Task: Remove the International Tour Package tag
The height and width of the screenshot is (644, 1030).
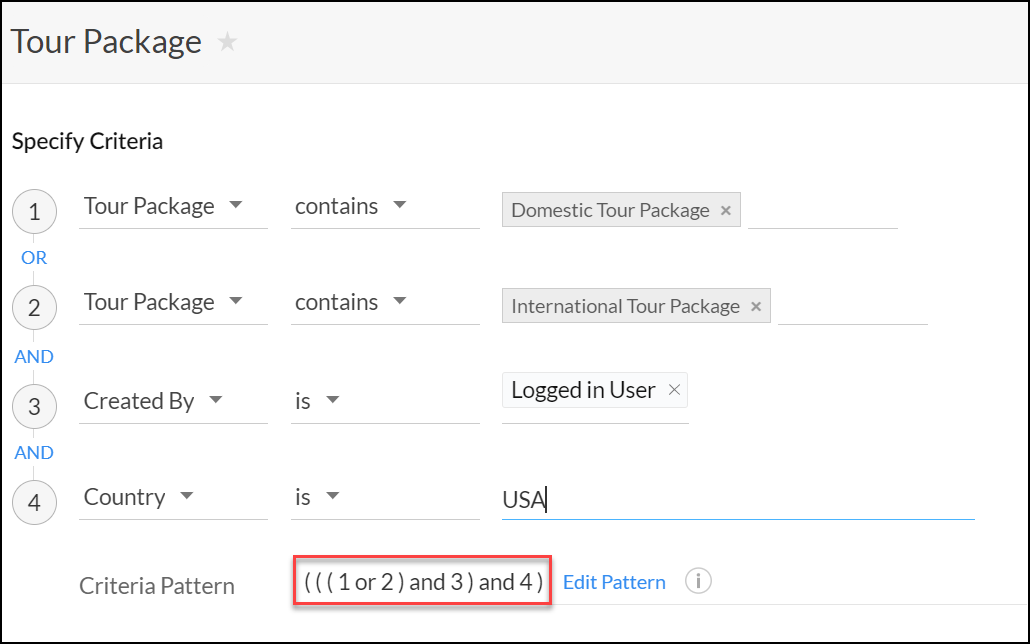Action: 756,306
